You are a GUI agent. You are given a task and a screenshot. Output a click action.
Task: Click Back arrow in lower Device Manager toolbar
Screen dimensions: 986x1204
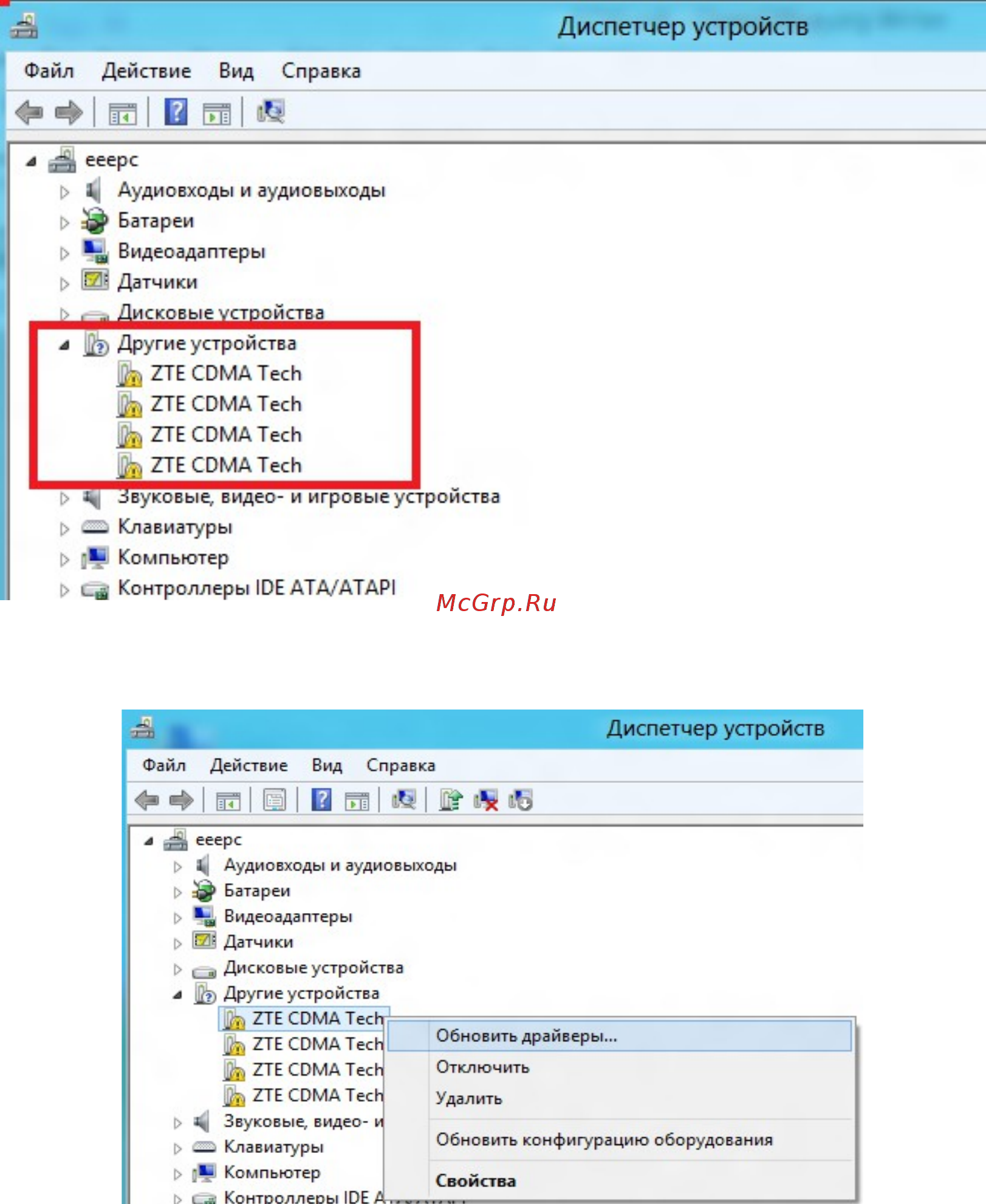(147, 800)
